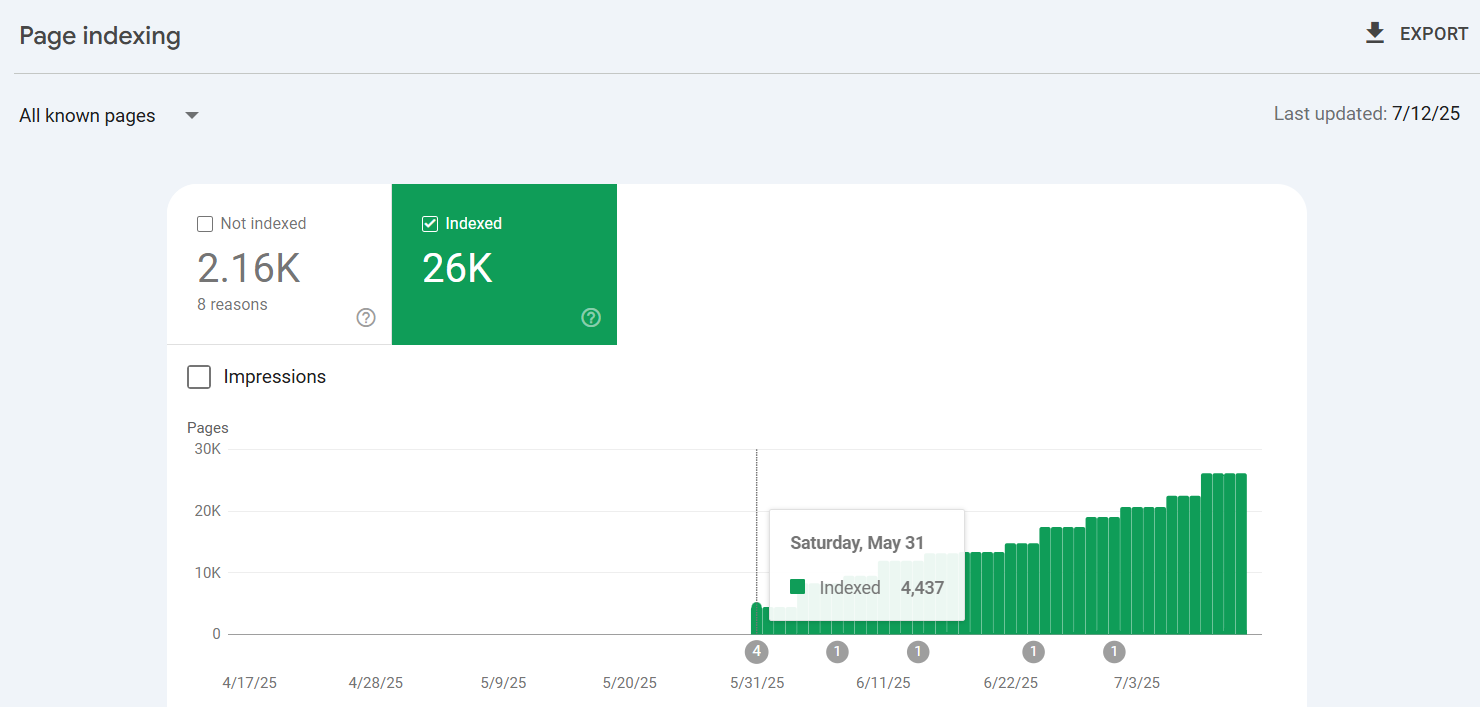Toggle the Impressions checkbox
This screenshot has width=1480, height=707.
199,377
